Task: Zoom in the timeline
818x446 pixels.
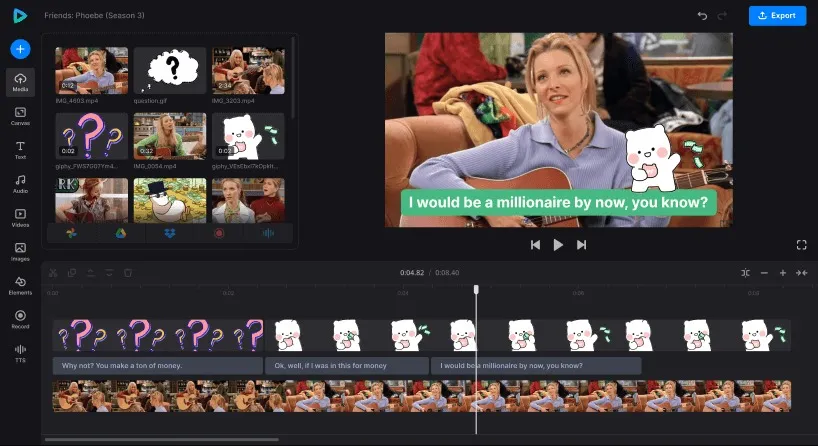Action: pyautogui.click(x=783, y=273)
